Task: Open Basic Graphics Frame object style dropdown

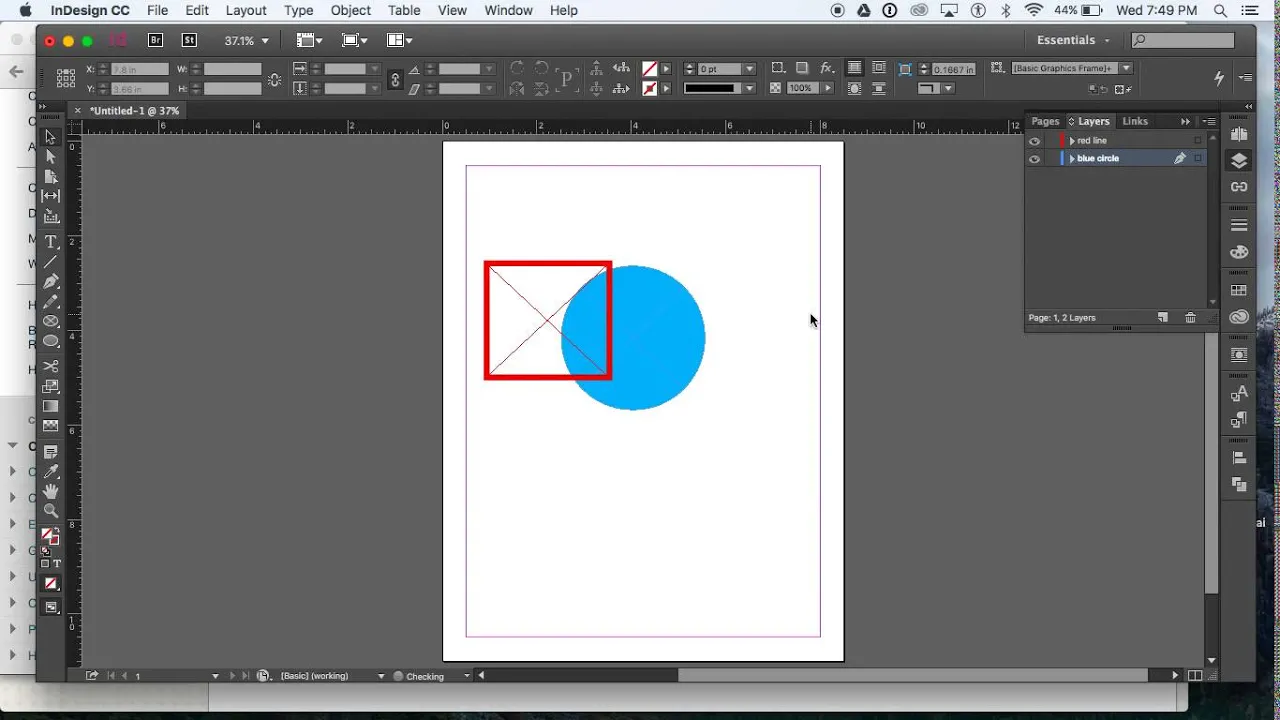Action: pyautogui.click(x=1126, y=68)
